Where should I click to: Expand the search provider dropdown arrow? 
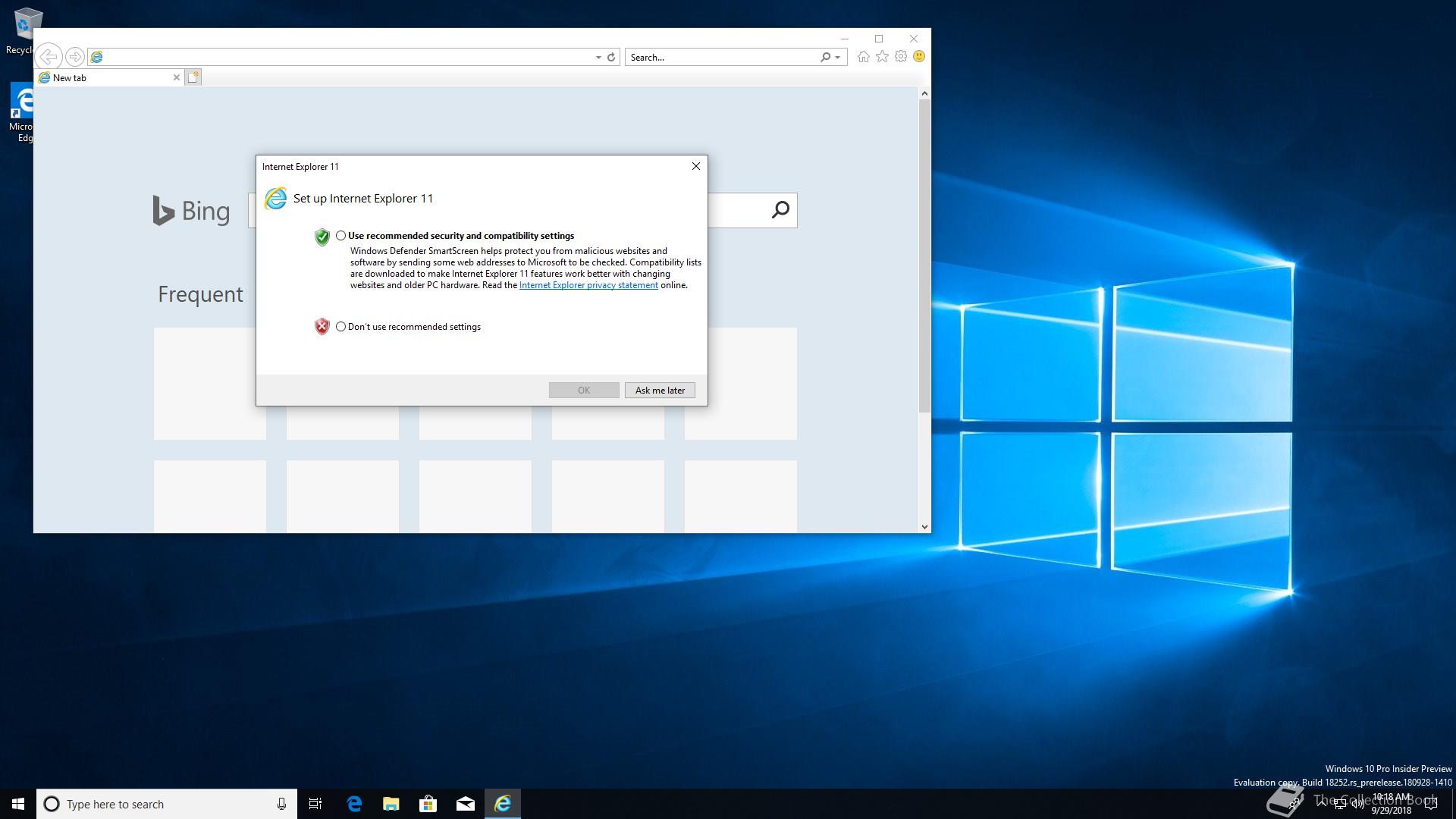(837, 57)
